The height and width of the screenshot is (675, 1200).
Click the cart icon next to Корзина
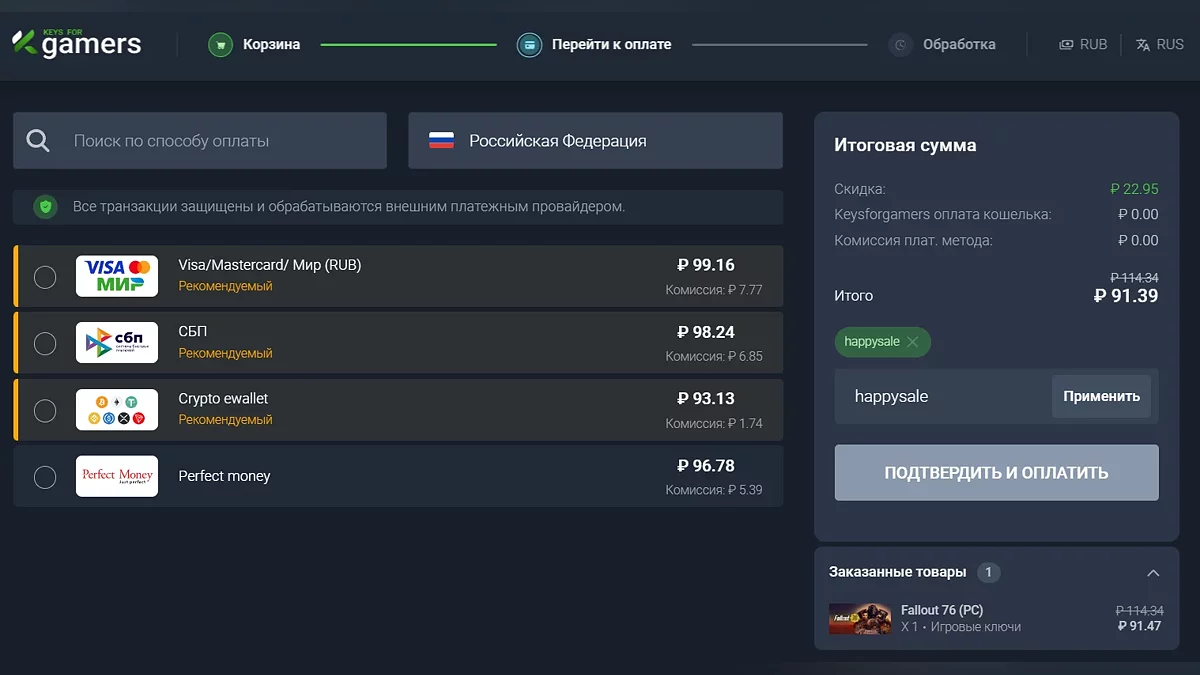[220, 45]
